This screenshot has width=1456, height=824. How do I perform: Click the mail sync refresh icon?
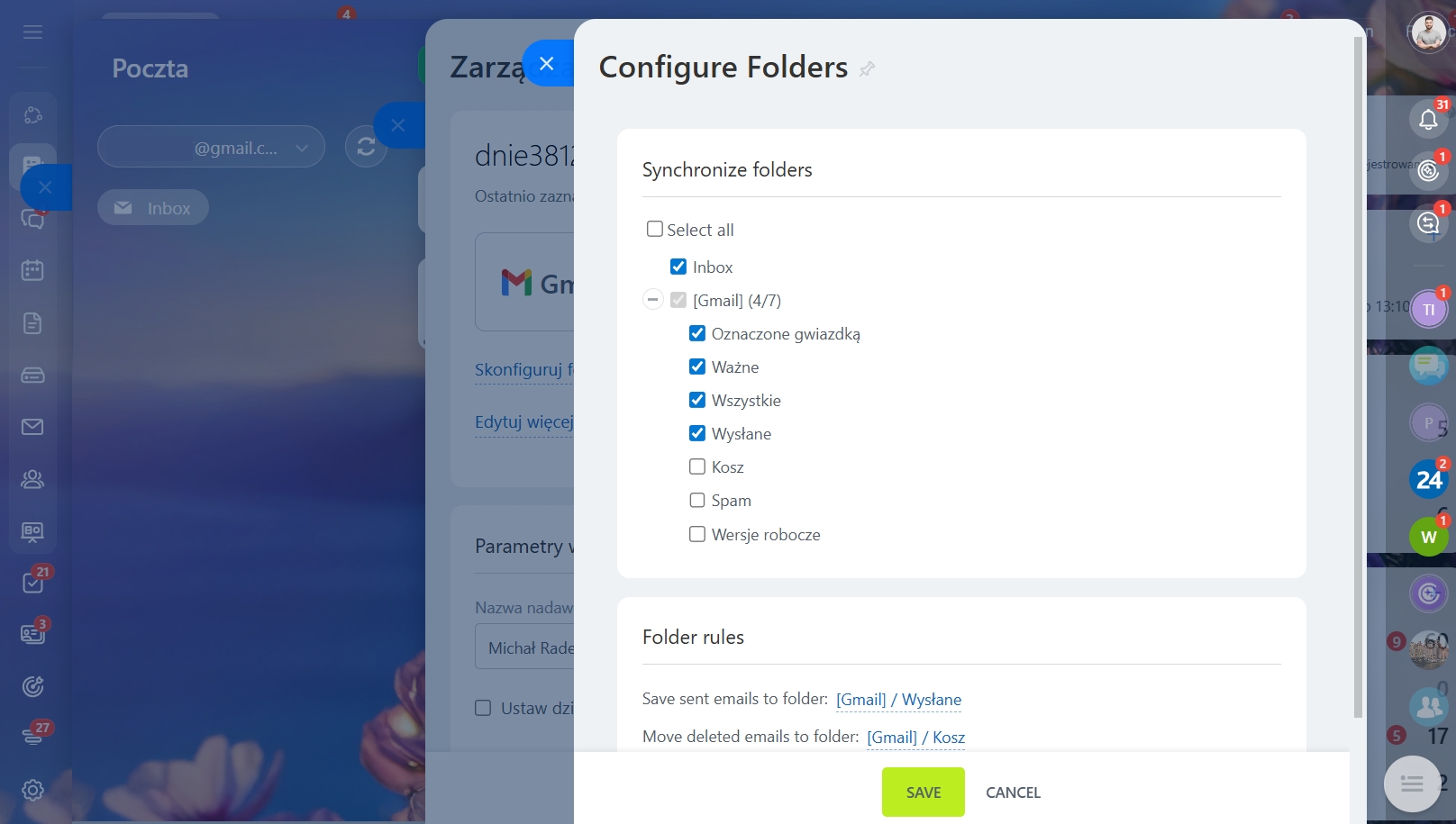tap(366, 147)
